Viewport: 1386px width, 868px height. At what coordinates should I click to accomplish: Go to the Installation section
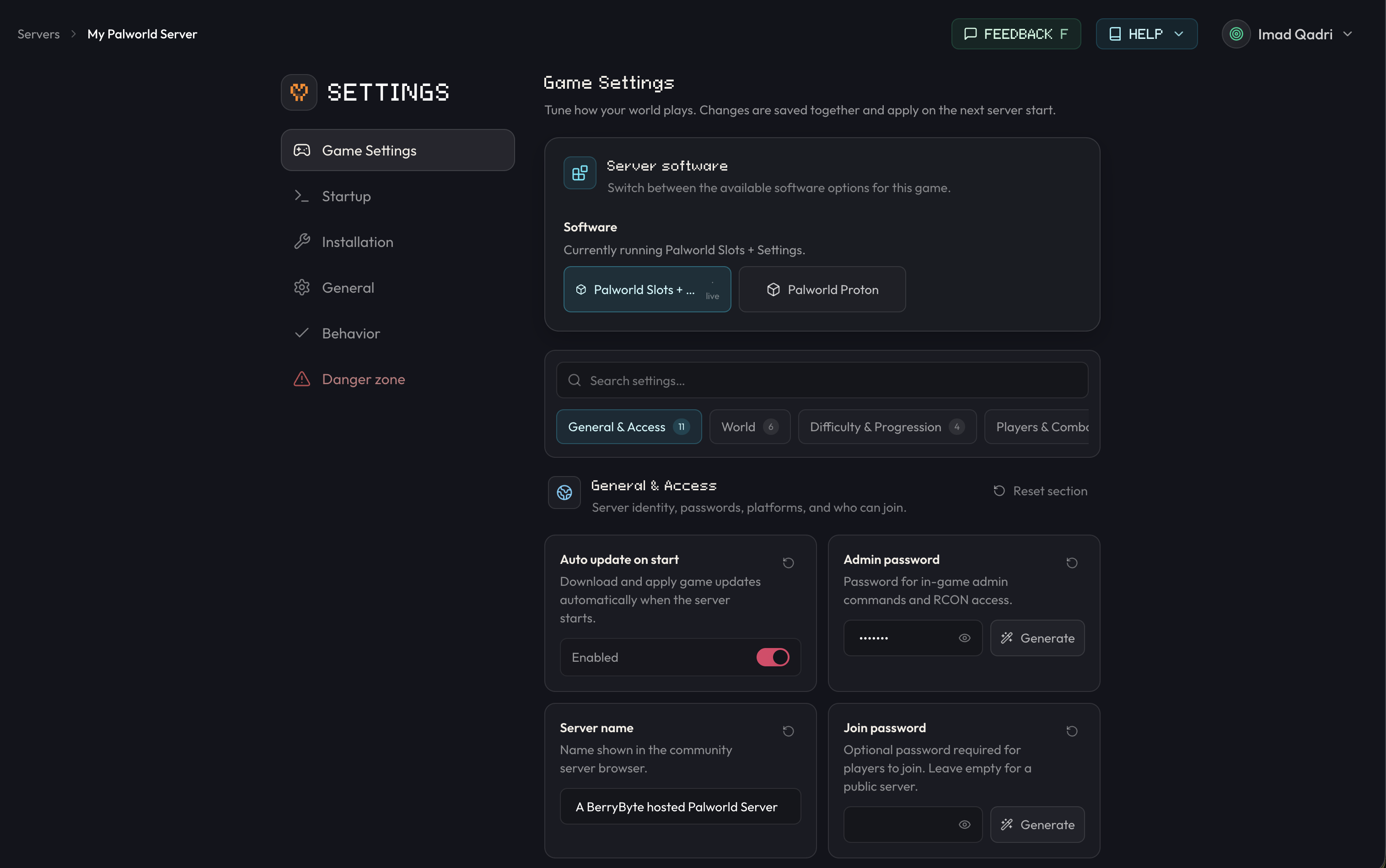[x=398, y=241]
